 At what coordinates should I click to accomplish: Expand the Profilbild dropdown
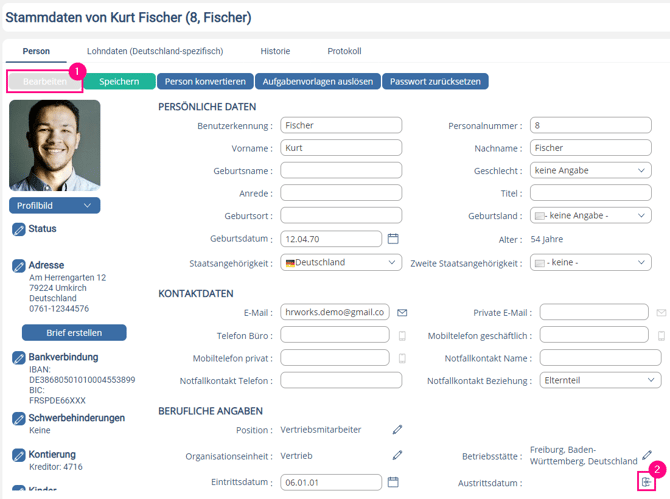(x=54, y=206)
